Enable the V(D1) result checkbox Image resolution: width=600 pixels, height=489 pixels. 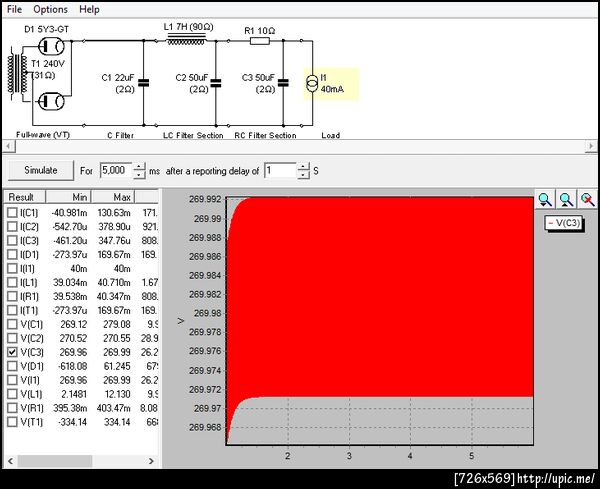point(12,366)
